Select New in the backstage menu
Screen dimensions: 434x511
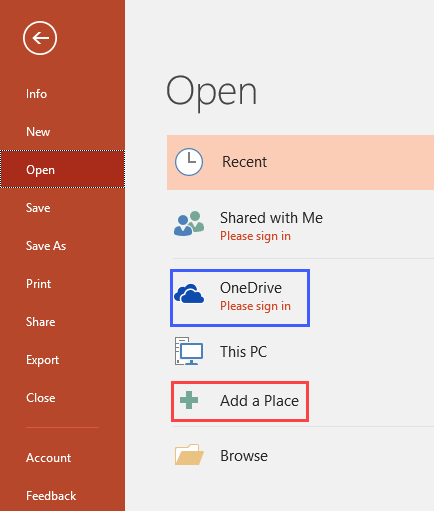click(x=38, y=132)
